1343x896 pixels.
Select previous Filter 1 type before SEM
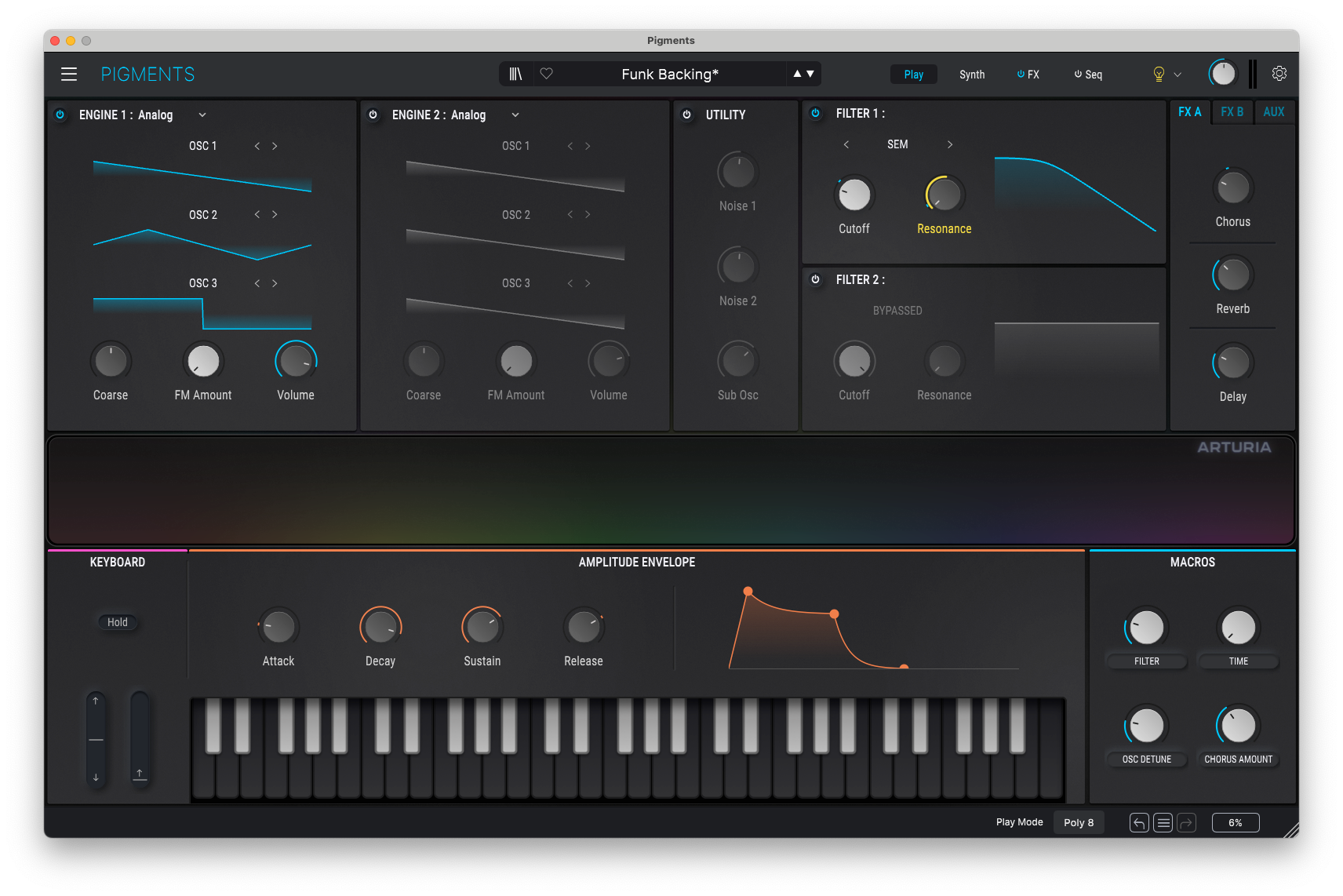click(x=846, y=144)
